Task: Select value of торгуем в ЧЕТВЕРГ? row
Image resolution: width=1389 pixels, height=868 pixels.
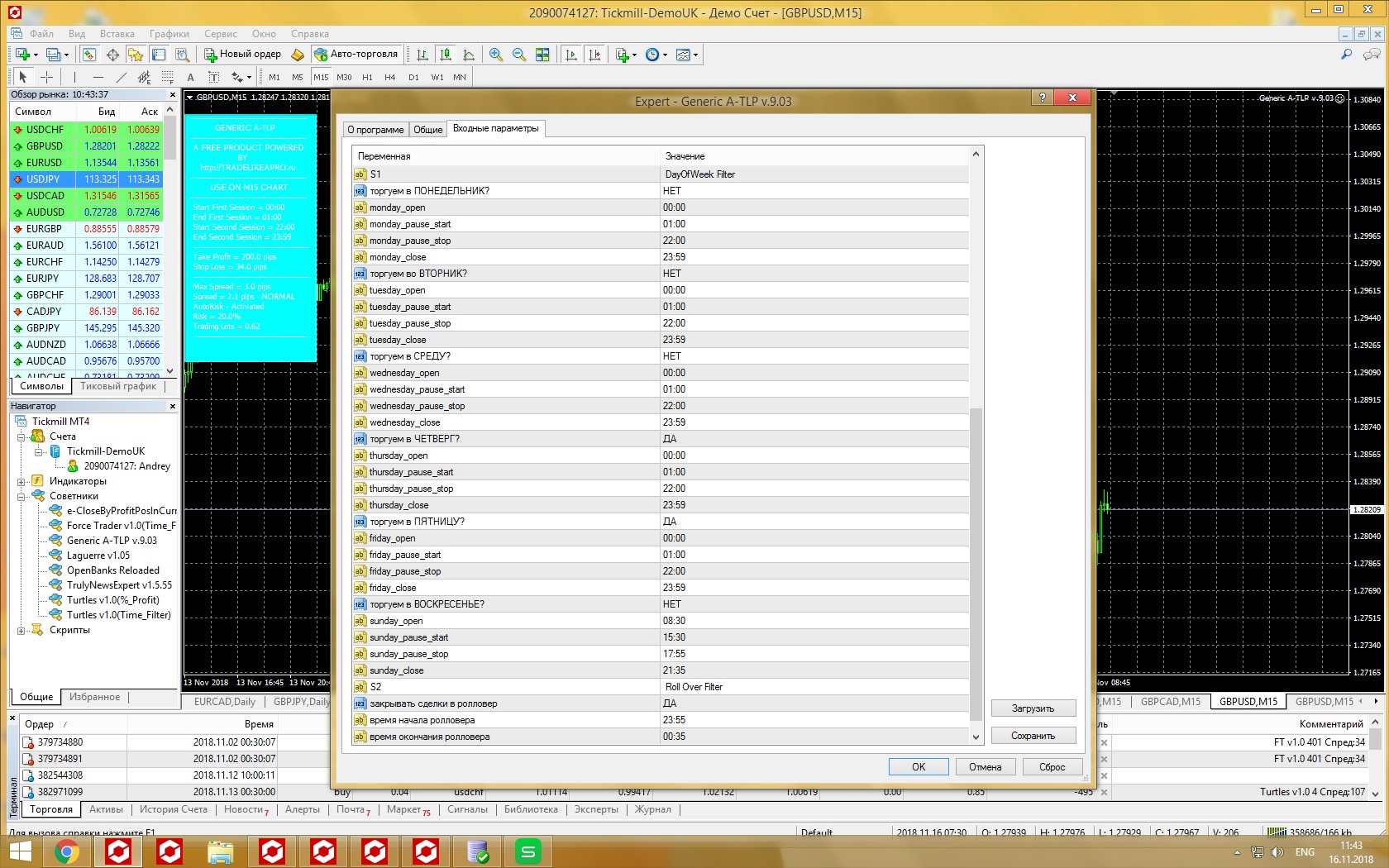Action: pyautogui.click(x=814, y=439)
